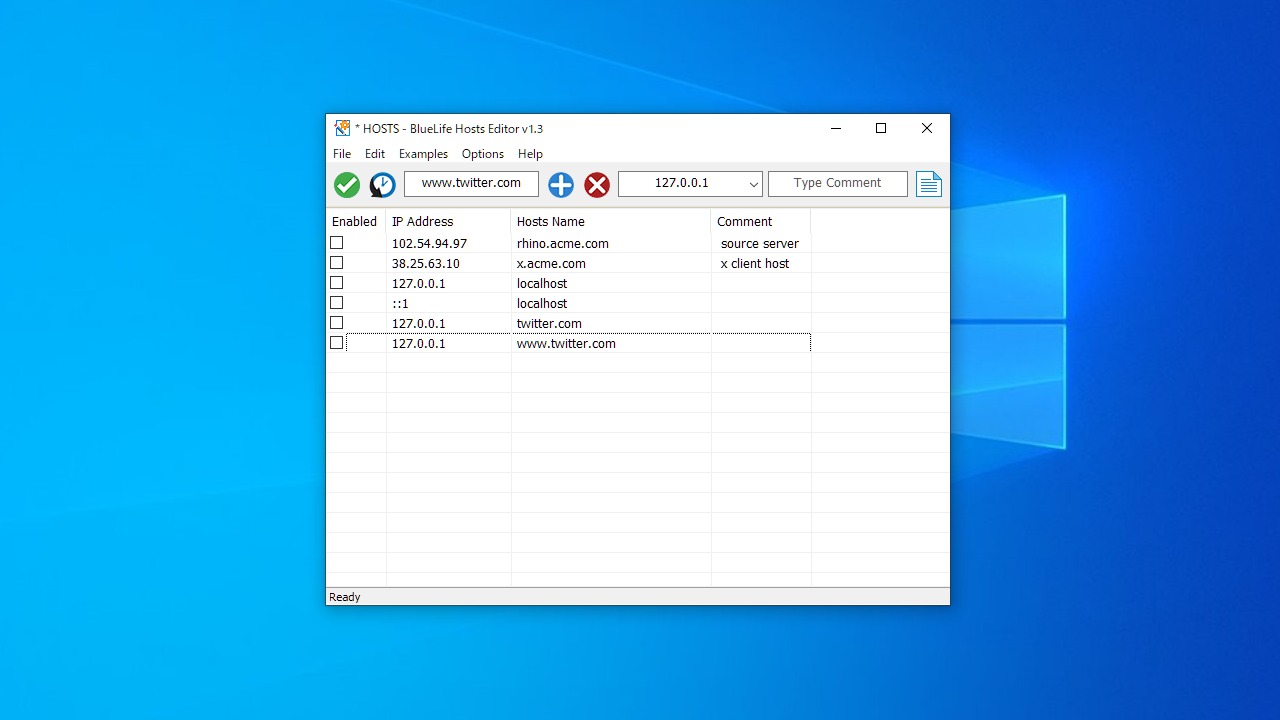This screenshot has height=720, width=1280.
Task: Sort by the Enabled column header
Action: [356, 222]
